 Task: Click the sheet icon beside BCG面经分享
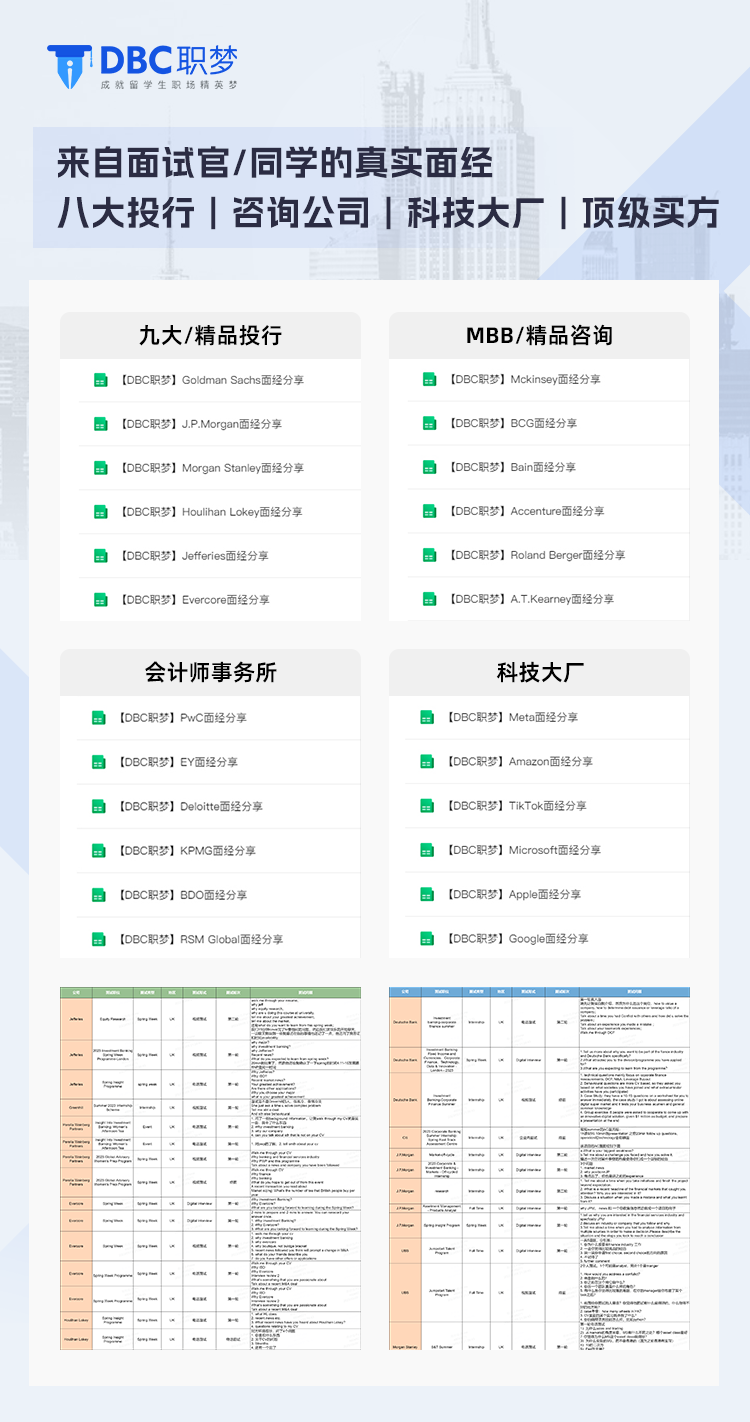point(429,424)
